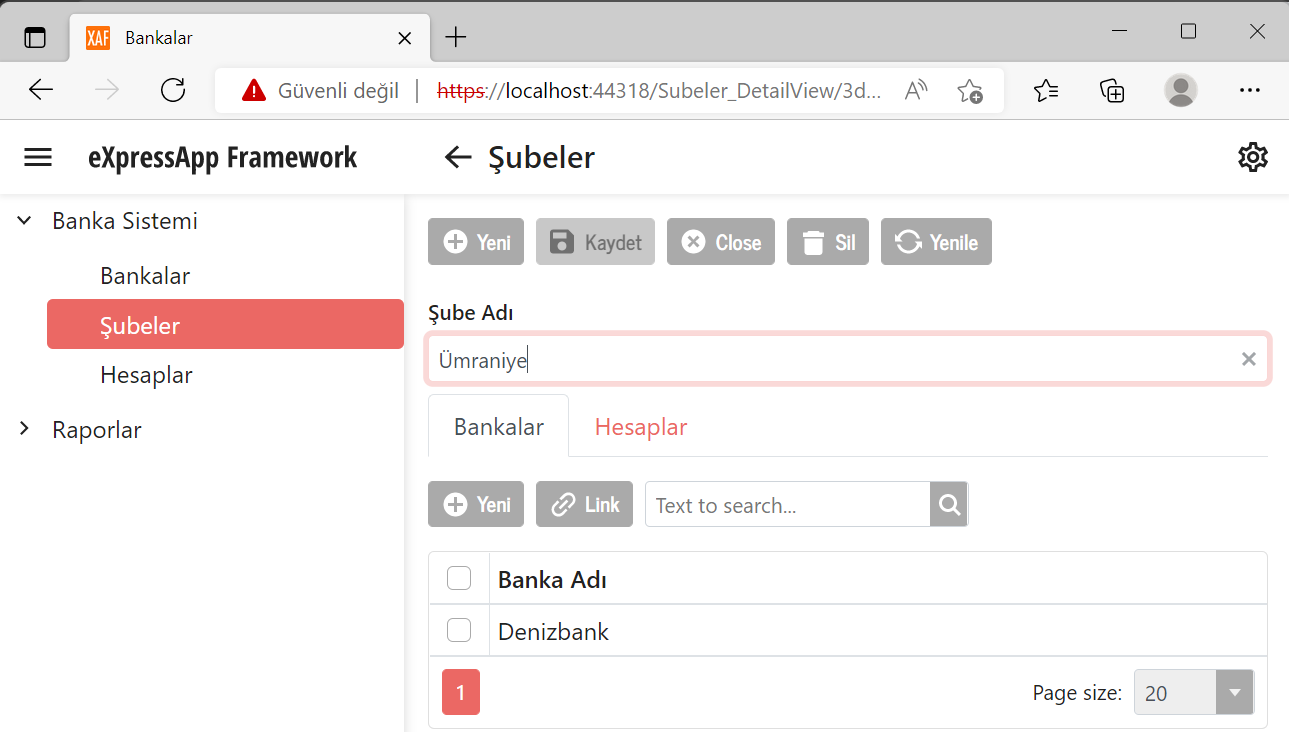Screen dimensions: 1289x732
Task: Check the Denizbank row checkbox
Action: click(459, 630)
